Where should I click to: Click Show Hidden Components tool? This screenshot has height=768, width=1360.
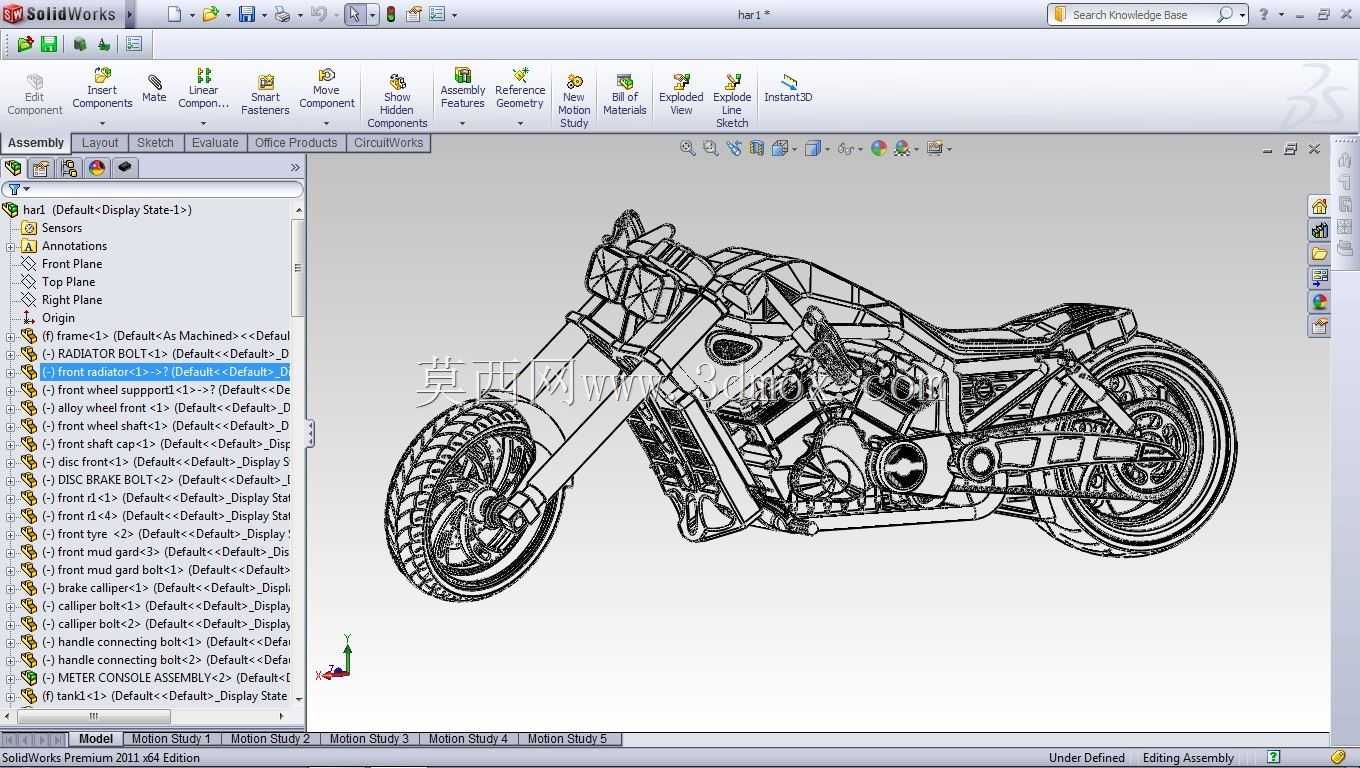397,101
